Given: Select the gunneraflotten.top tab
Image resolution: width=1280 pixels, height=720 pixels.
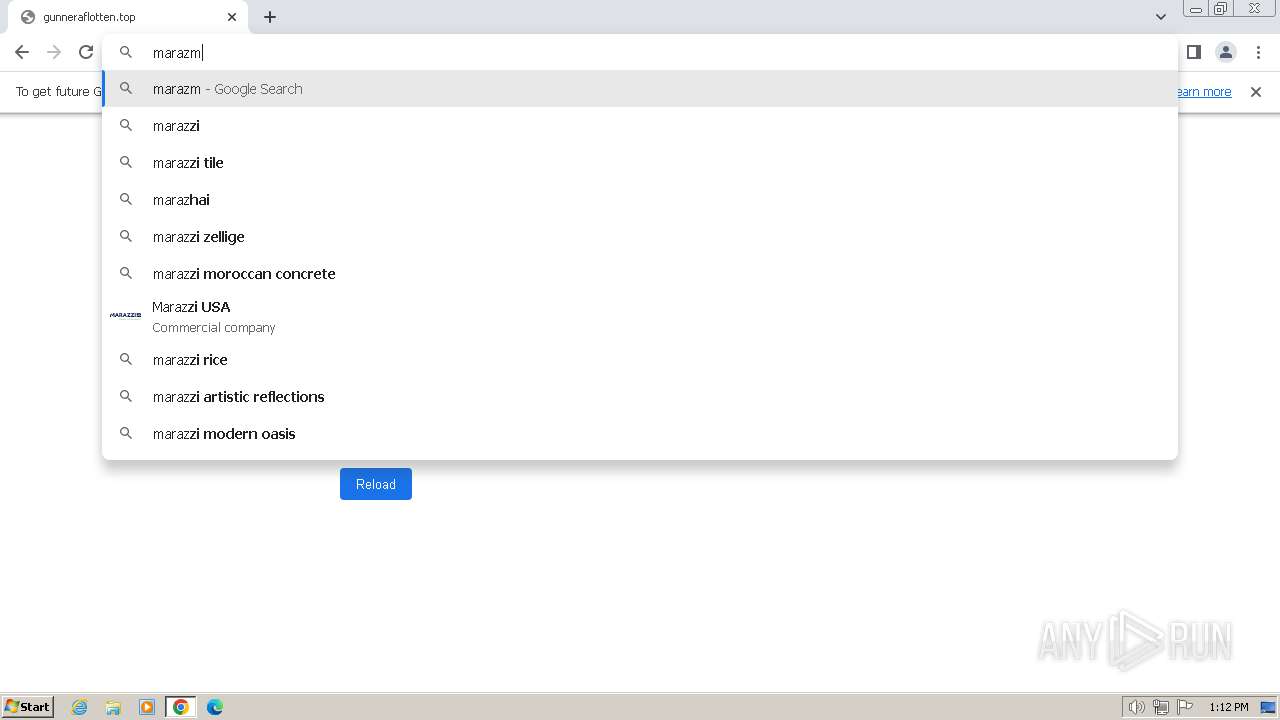Looking at the screenshot, I should [128, 17].
